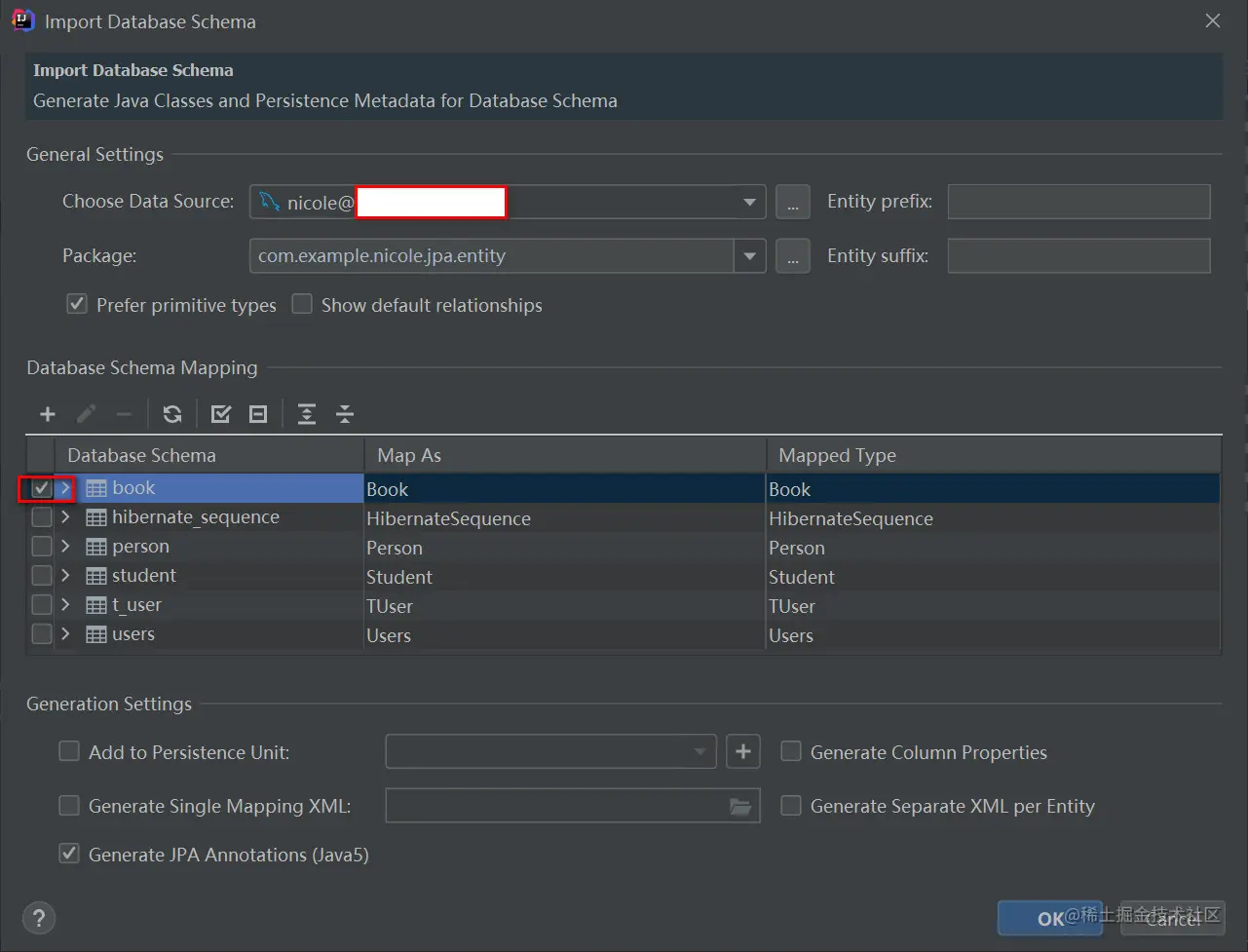This screenshot has width=1248, height=952.
Task: Click the Cancel button
Action: point(1172,918)
